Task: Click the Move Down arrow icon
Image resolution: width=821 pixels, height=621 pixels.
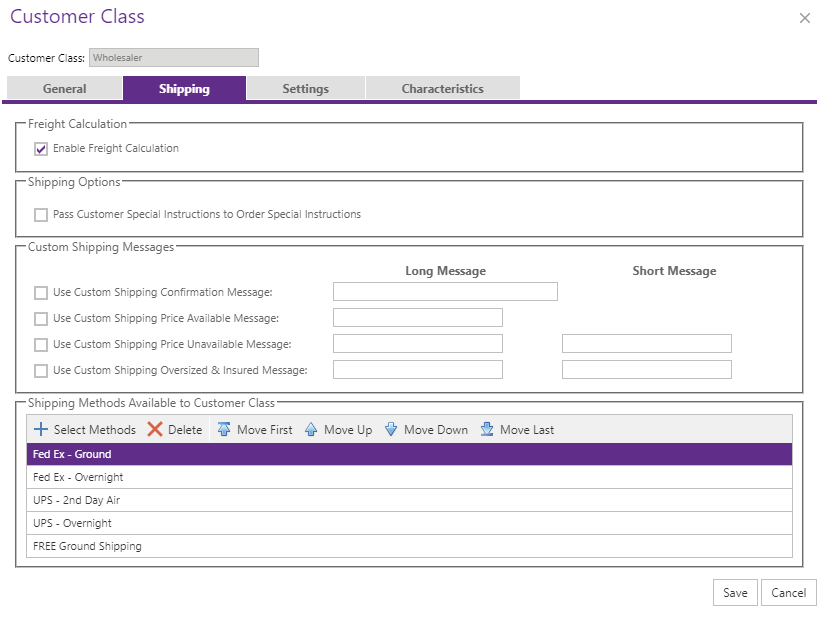Action: 391,430
